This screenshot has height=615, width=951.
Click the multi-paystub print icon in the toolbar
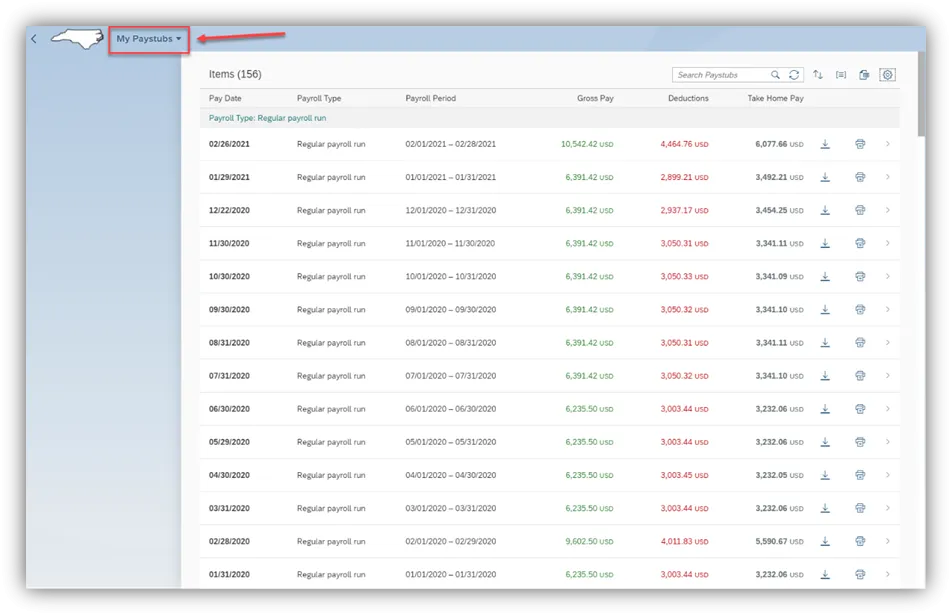pyautogui.click(x=864, y=75)
